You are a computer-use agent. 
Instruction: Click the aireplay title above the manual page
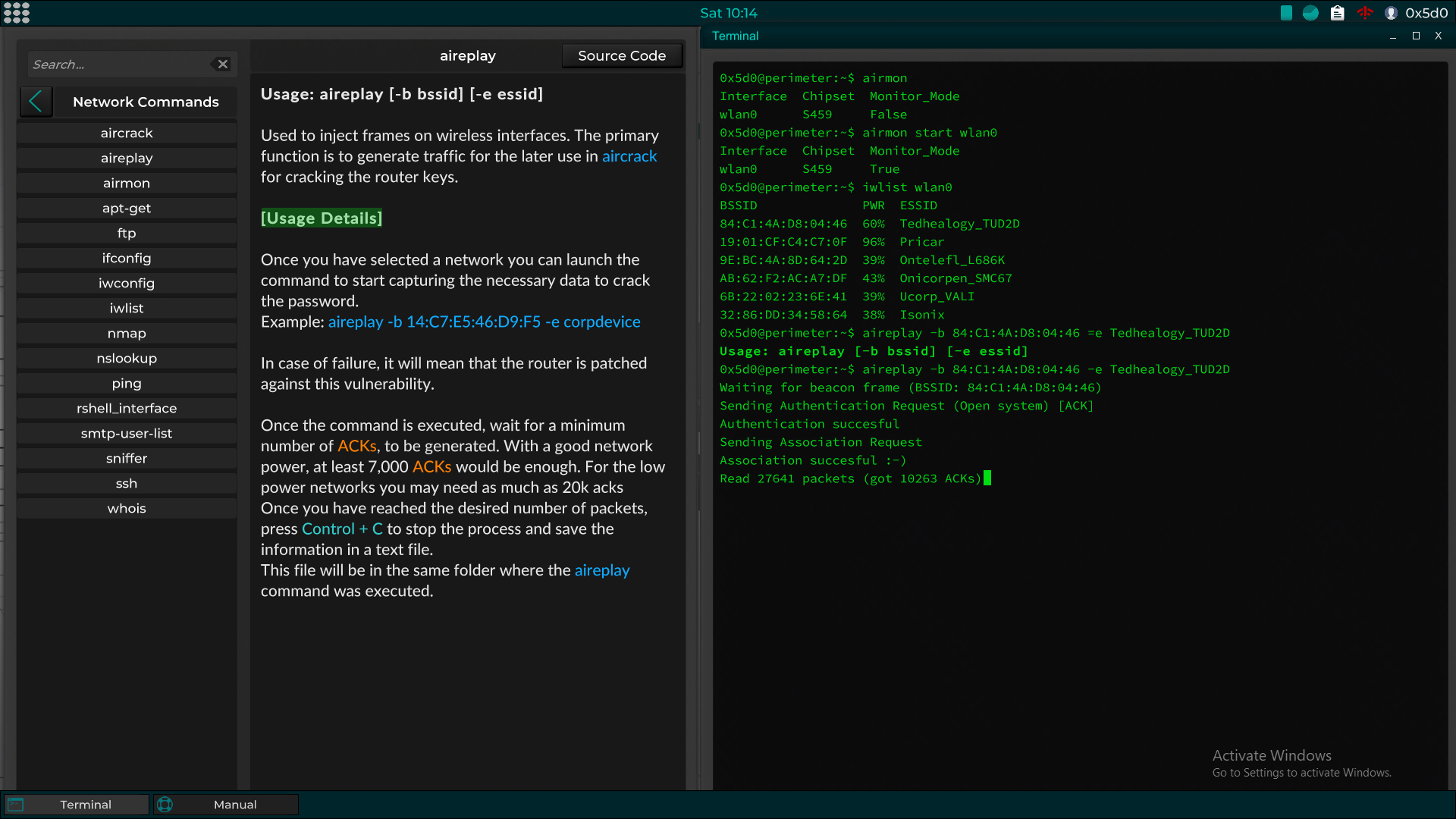(x=468, y=55)
